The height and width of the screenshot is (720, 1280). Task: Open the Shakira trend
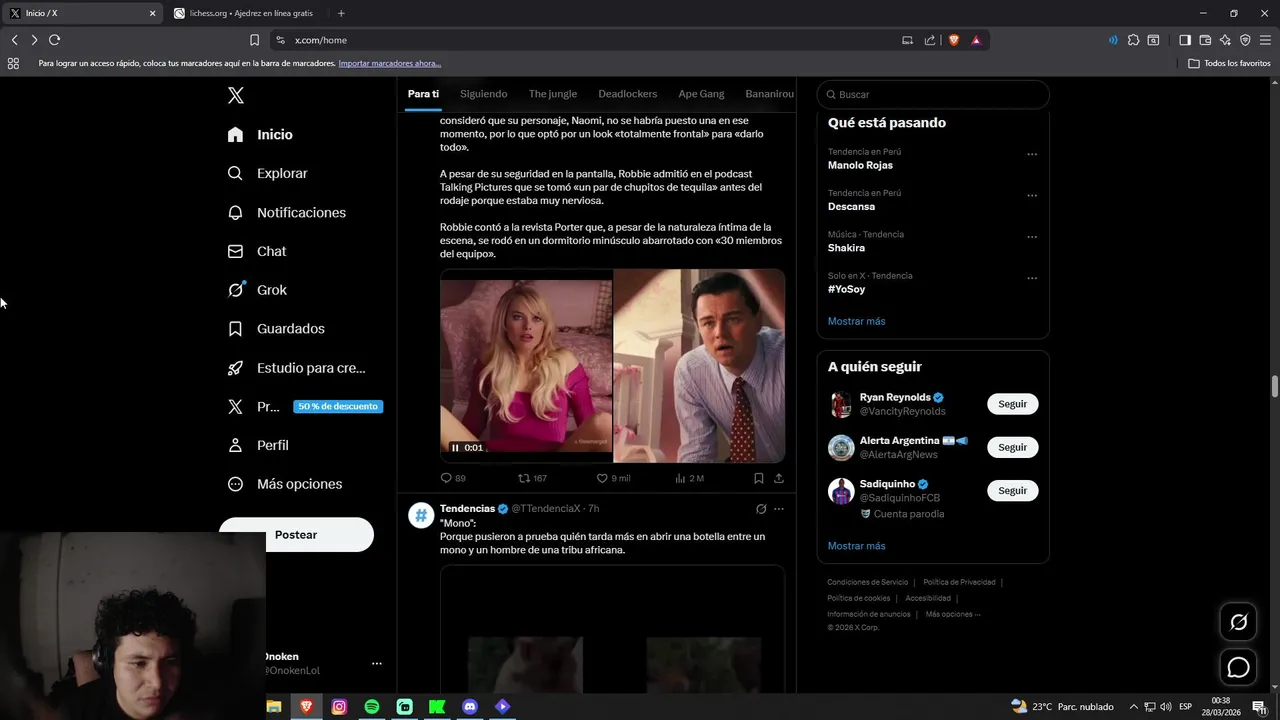click(x=846, y=248)
